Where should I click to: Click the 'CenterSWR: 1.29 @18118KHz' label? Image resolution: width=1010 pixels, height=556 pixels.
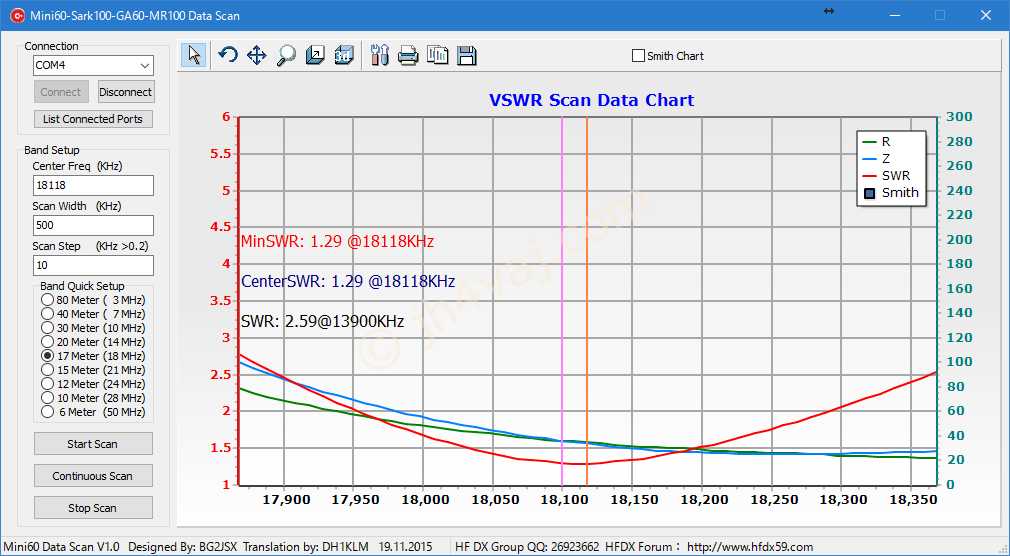(x=348, y=282)
